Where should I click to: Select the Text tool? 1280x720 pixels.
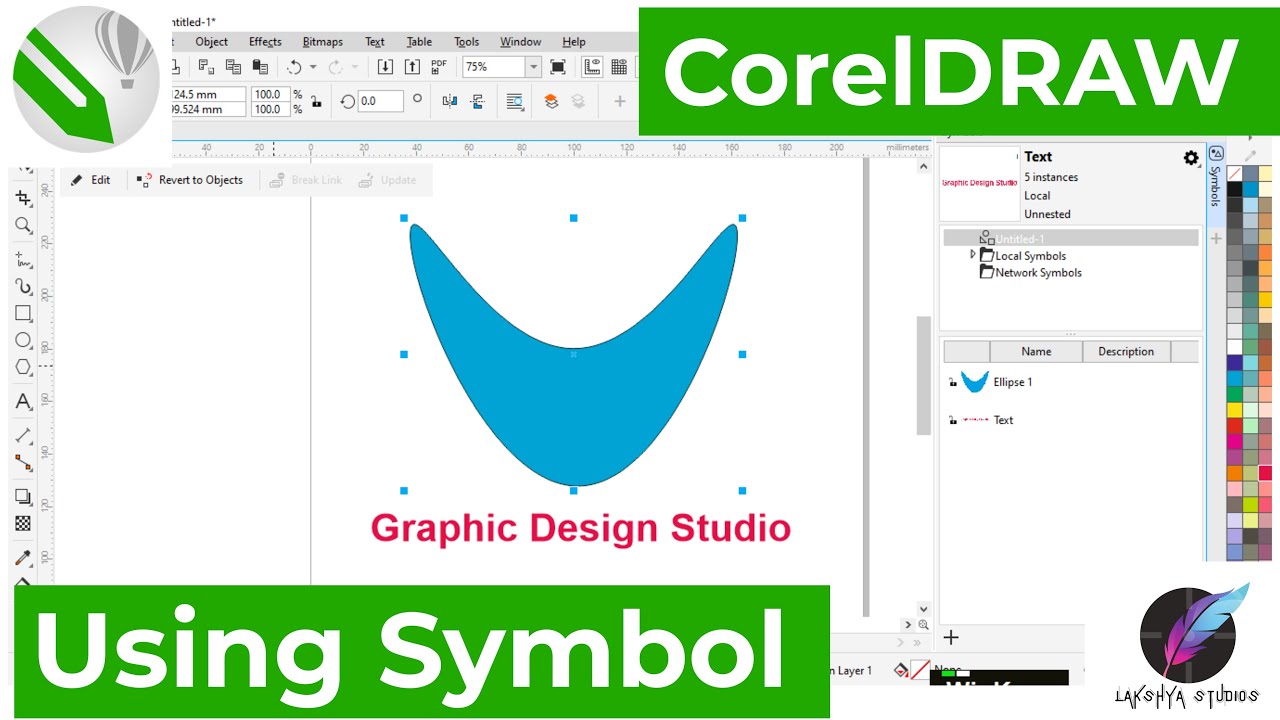23,402
